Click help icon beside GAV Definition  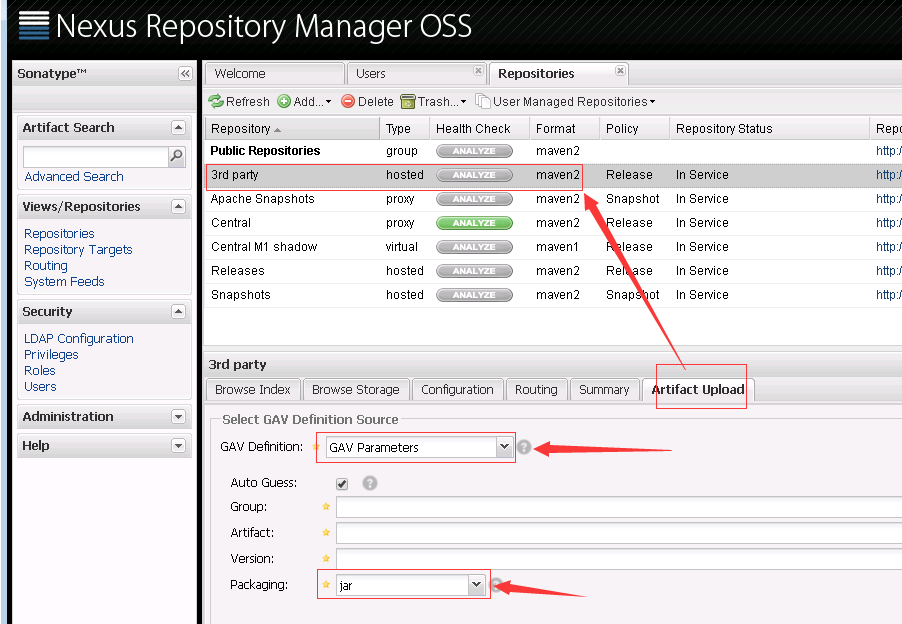pos(524,447)
